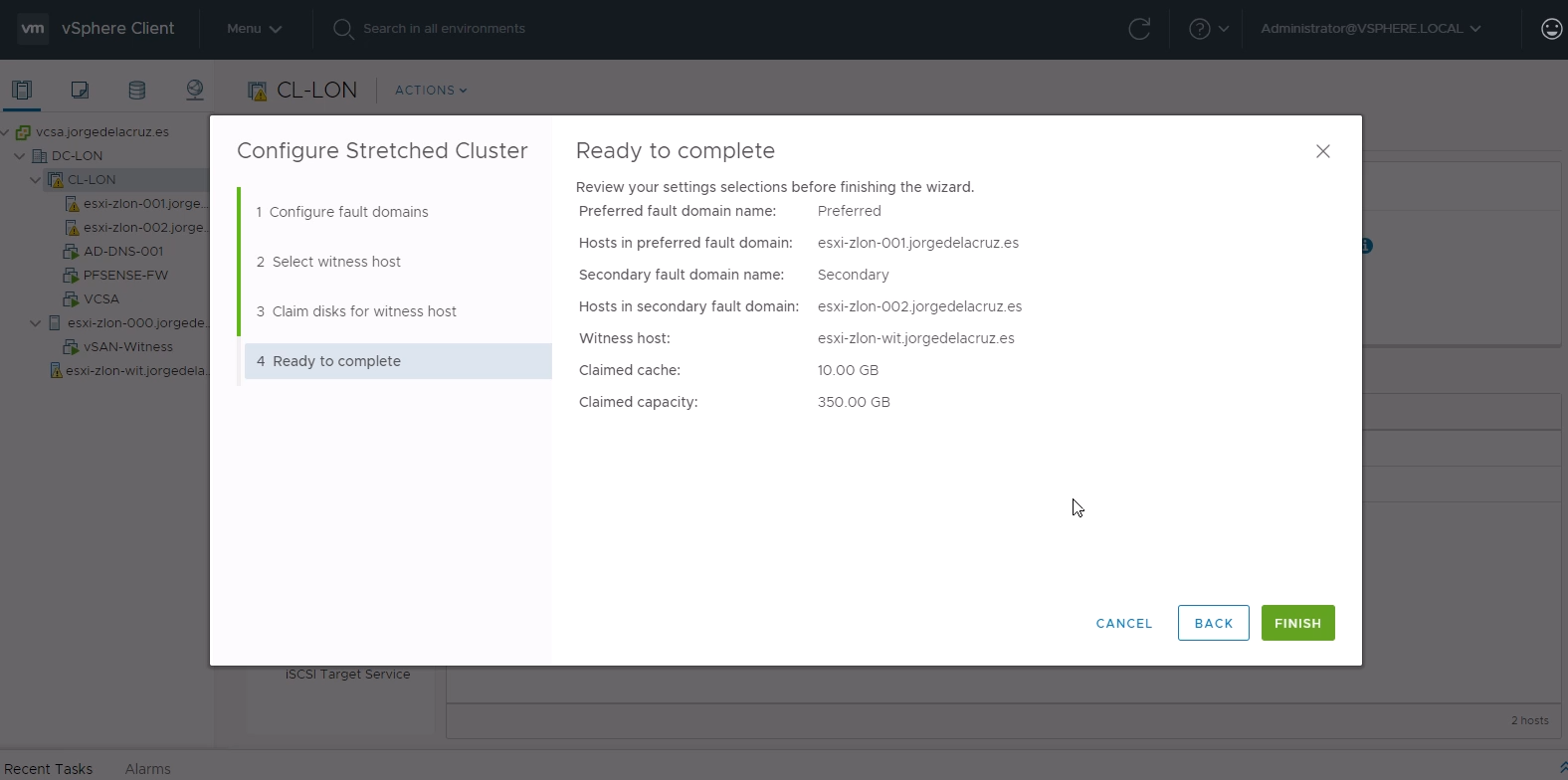Click the claimed cache value 10.00 GB
This screenshot has height=780, width=1568.
(x=848, y=370)
